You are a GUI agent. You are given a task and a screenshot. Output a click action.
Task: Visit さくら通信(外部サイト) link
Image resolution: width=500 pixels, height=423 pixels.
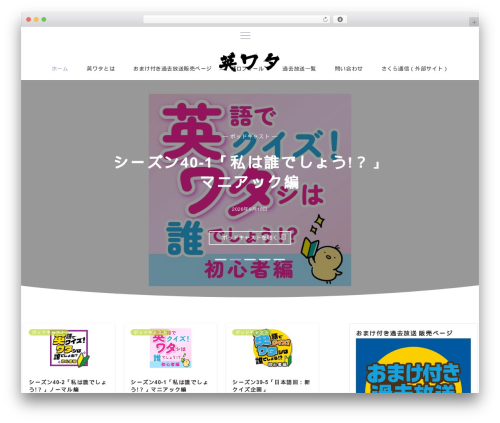click(x=414, y=69)
